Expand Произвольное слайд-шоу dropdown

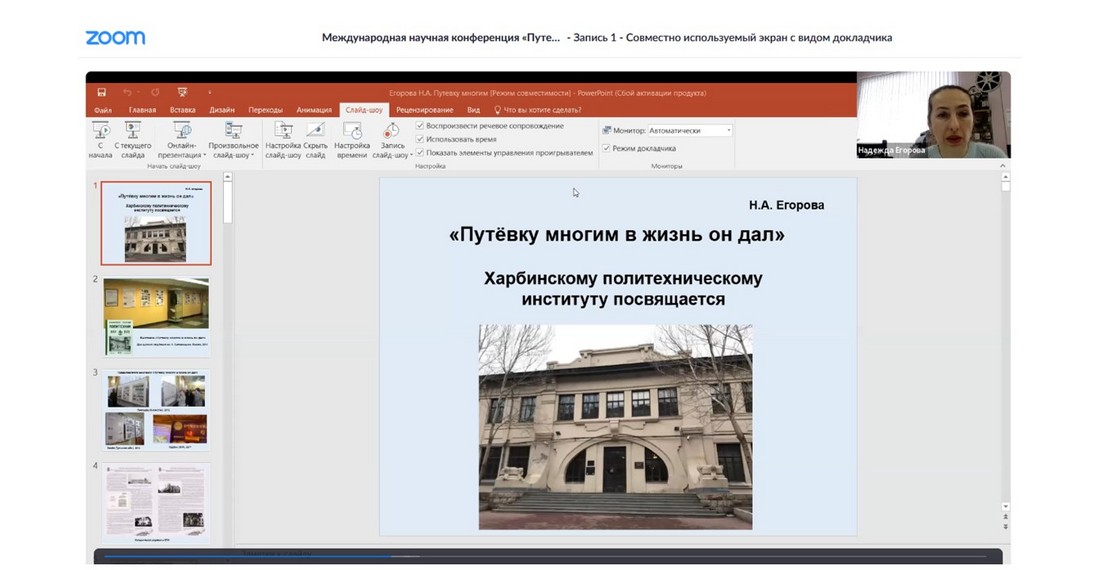point(233,155)
